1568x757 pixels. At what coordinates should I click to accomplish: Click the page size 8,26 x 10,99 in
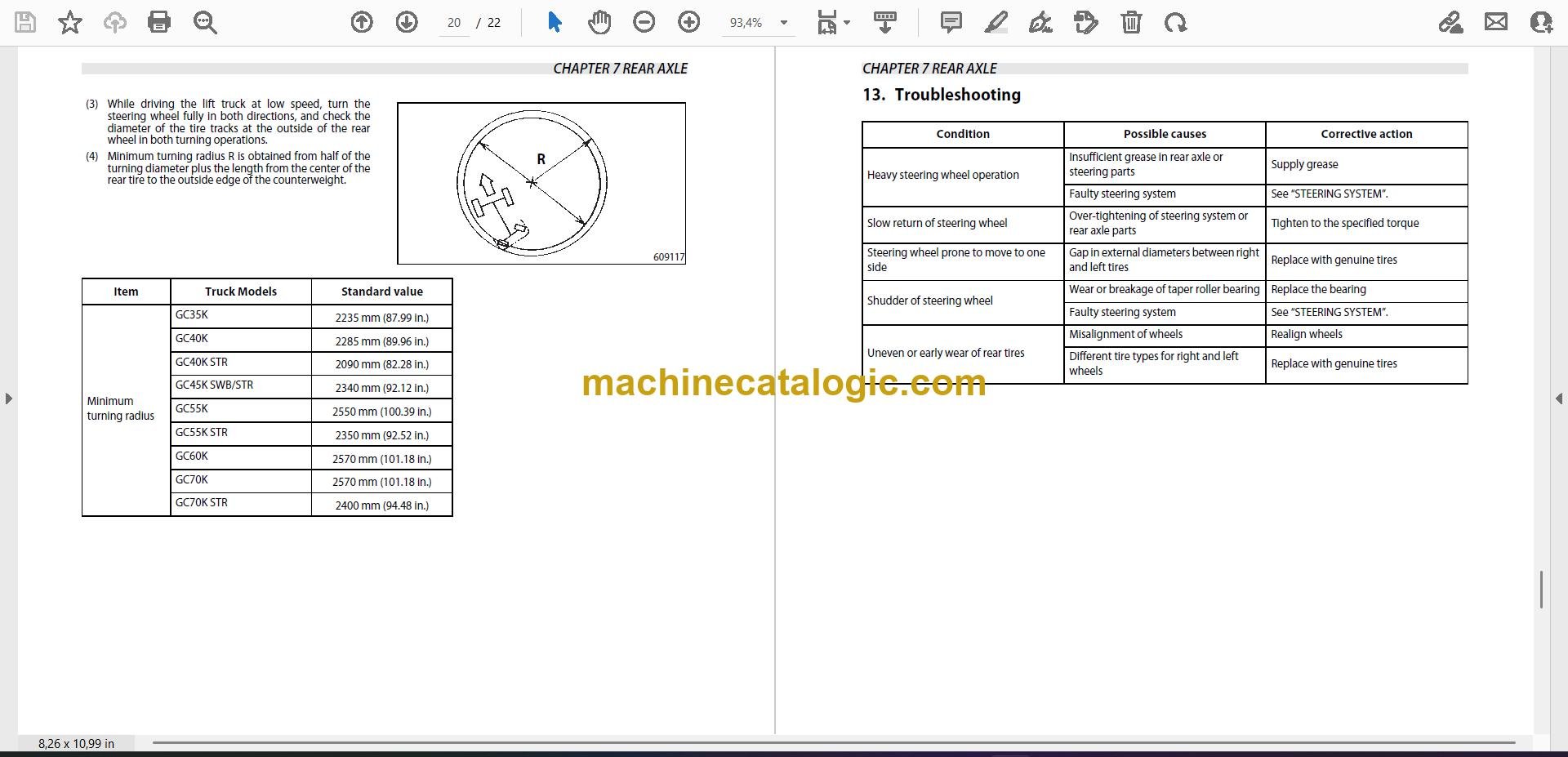[76, 743]
